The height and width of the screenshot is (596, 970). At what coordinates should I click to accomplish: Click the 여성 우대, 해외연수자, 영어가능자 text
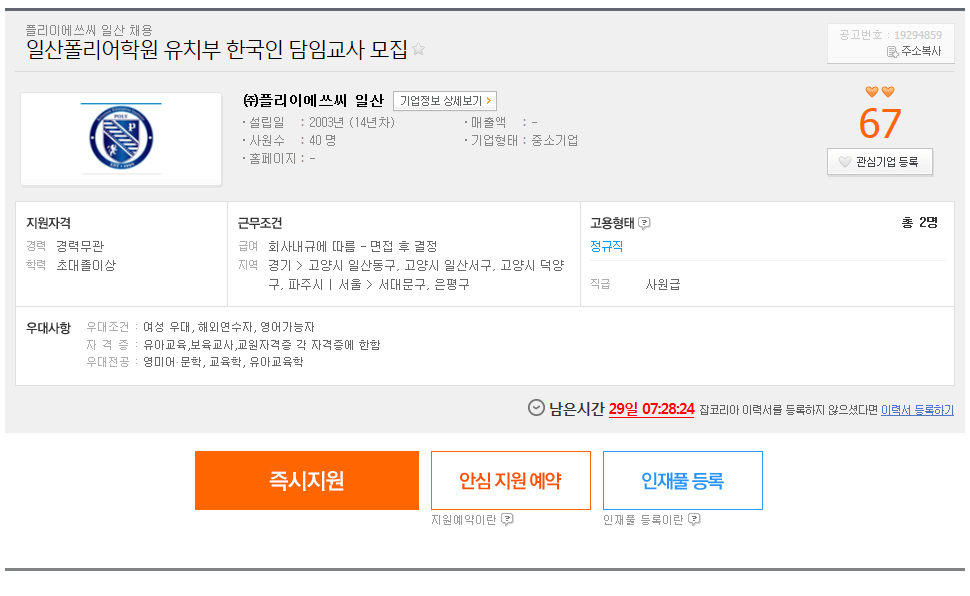(x=229, y=327)
